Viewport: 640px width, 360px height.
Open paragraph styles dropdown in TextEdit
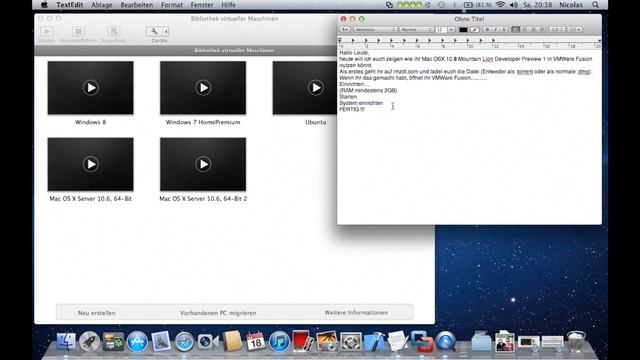click(345, 29)
